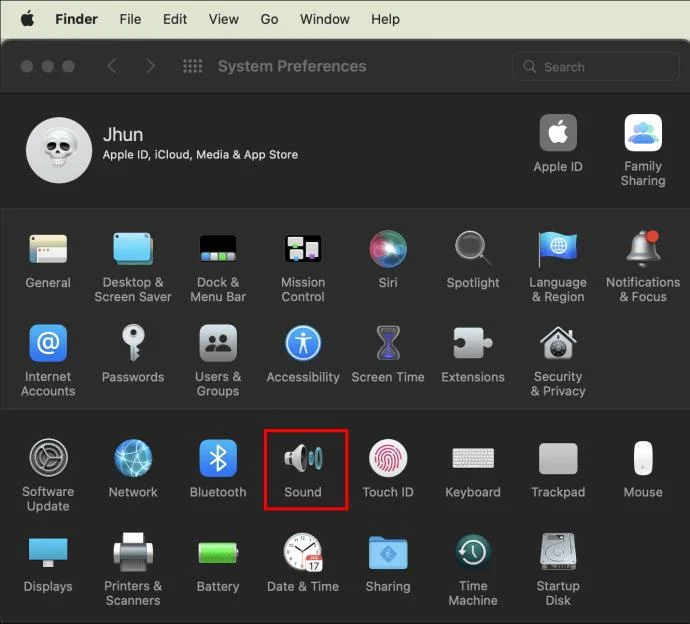Click the Jhun account name
Viewport: 690px width, 624px height.
[123, 135]
